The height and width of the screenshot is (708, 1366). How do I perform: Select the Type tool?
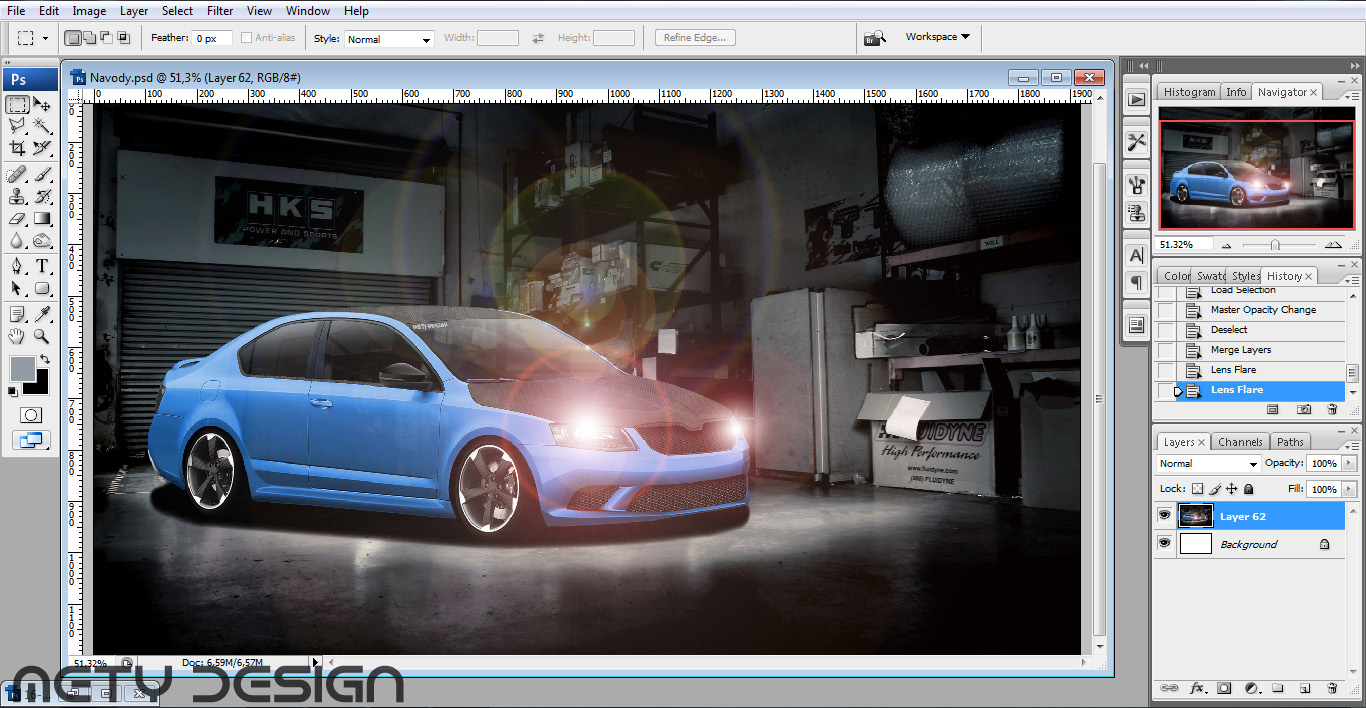click(42, 266)
